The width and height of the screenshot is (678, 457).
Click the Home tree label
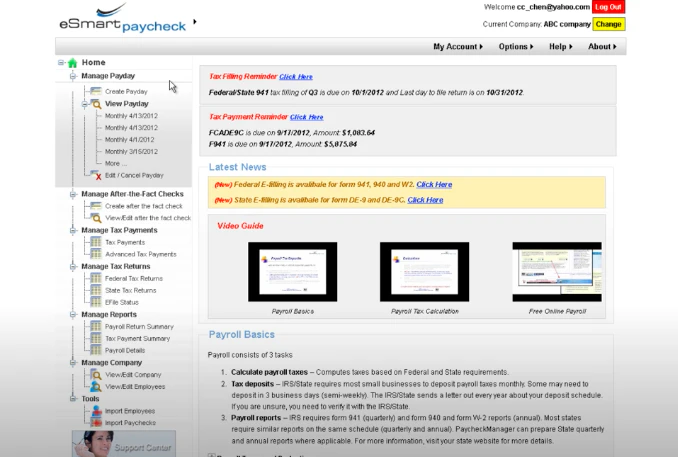point(93,63)
